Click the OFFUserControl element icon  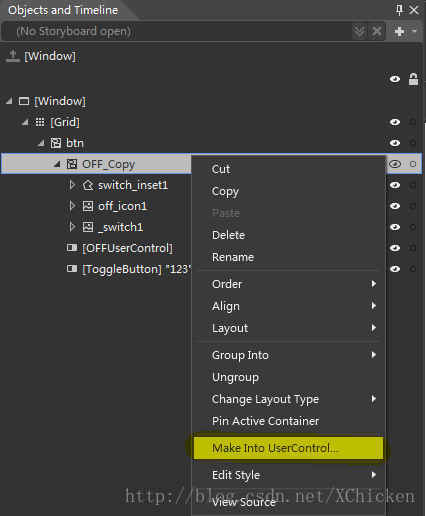(72, 248)
